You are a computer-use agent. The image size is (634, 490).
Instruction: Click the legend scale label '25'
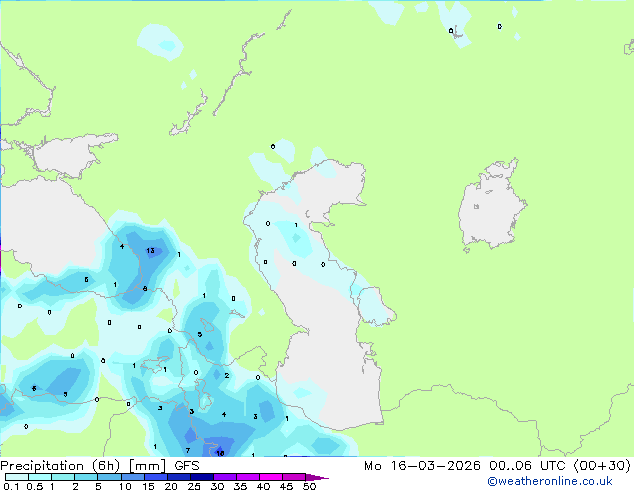tap(194, 486)
